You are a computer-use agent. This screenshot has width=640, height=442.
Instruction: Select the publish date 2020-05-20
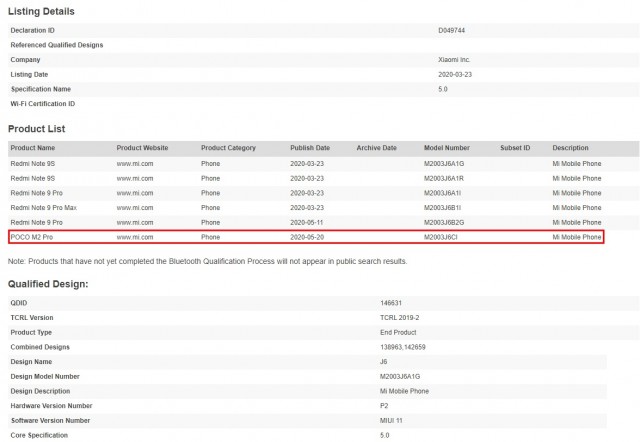[307, 237]
